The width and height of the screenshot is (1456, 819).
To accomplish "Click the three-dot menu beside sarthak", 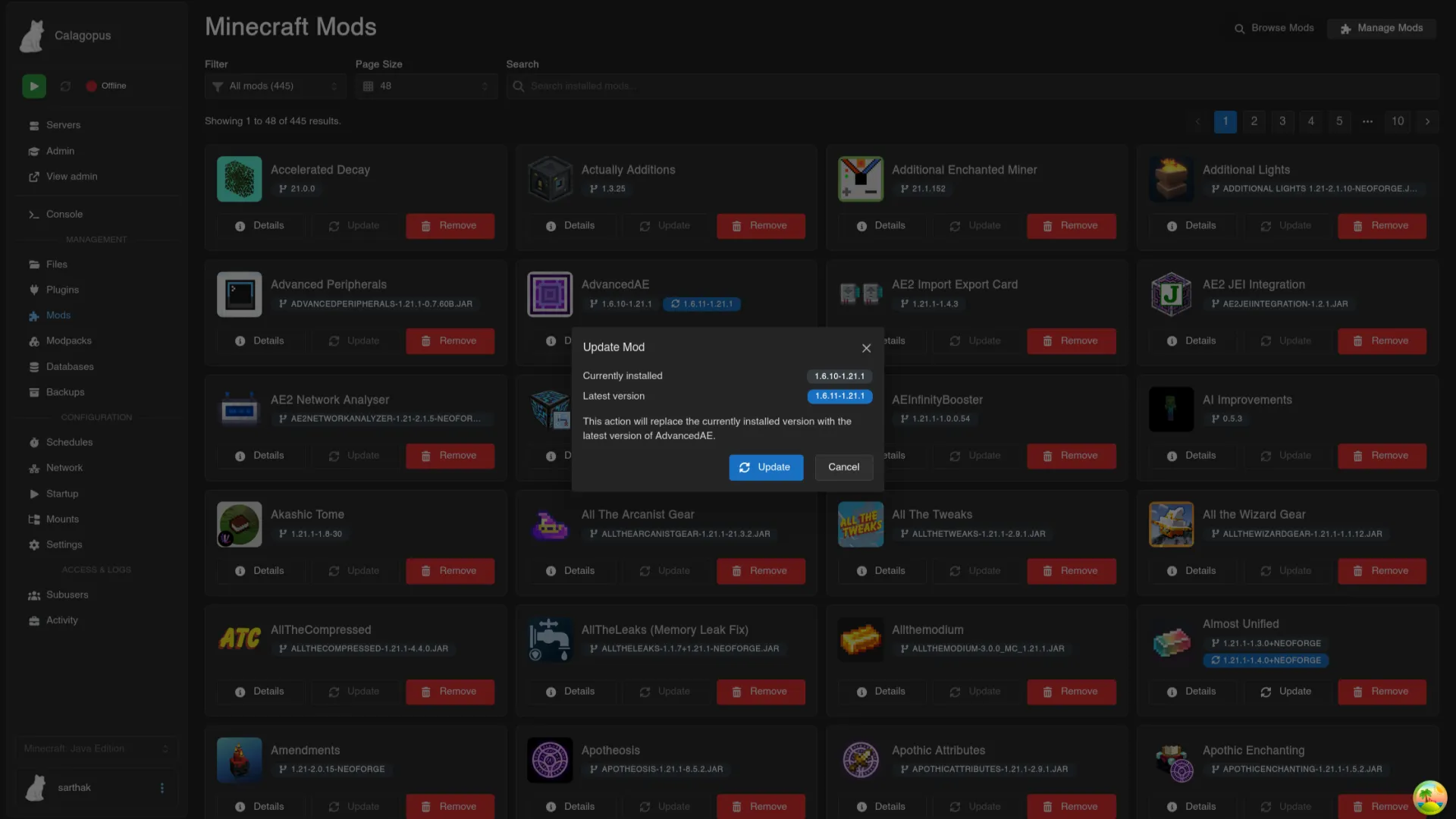I will pos(162,788).
